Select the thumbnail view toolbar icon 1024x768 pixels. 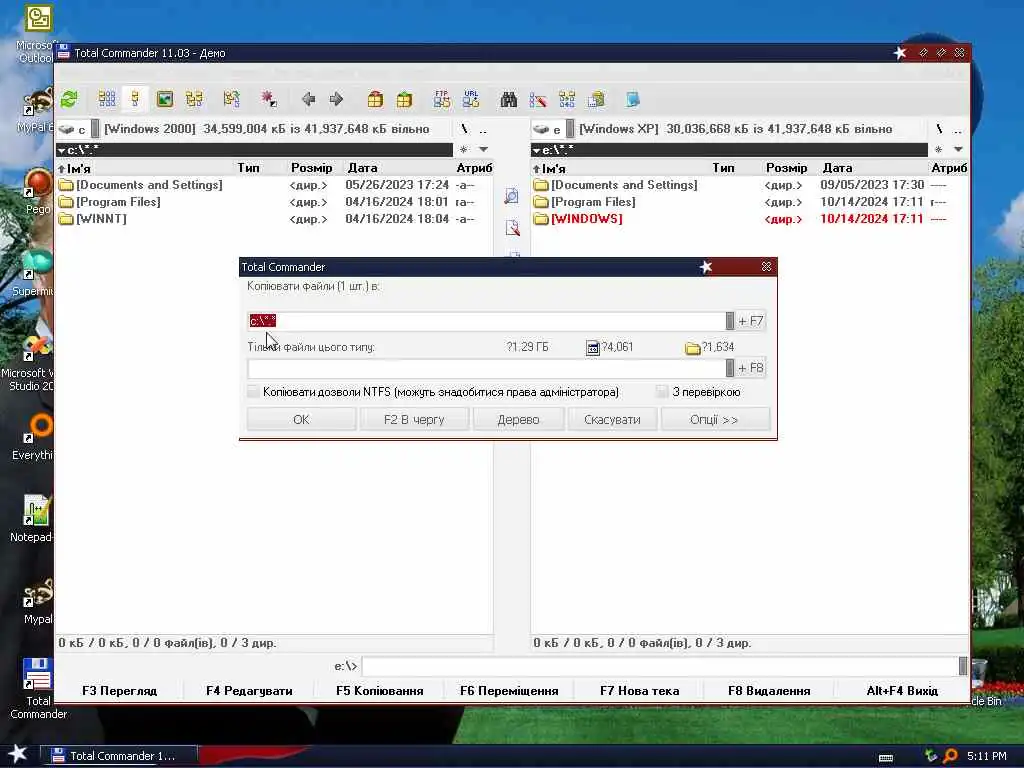pos(165,99)
